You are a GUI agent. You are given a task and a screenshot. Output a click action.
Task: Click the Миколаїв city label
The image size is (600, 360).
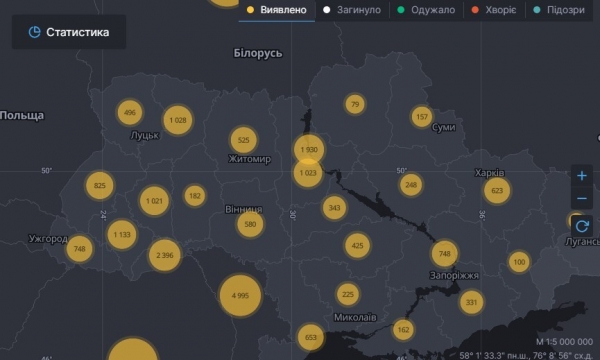pyautogui.click(x=355, y=317)
